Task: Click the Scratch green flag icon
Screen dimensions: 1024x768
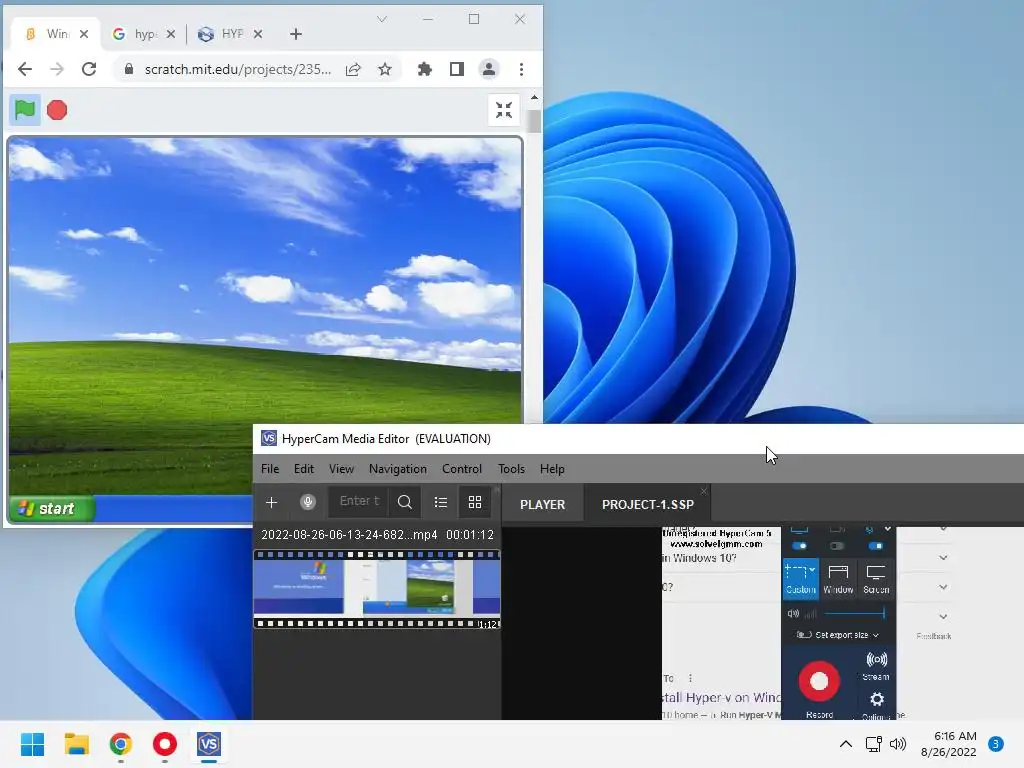Action: click(25, 110)
